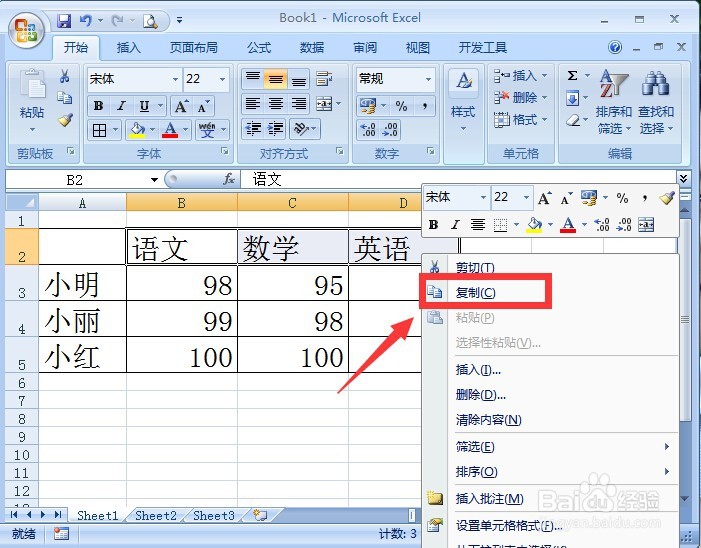Set top vertical alignment

pyautogui.click(x=253, y=79)
